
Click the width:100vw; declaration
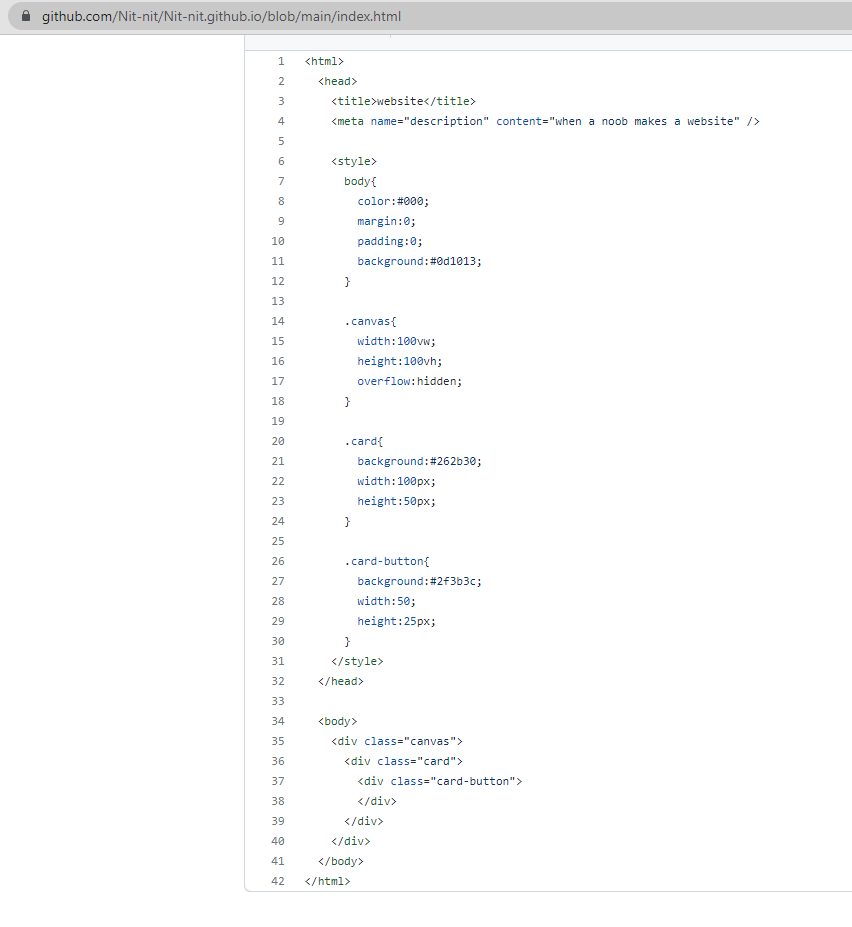(x=396, y=342)
